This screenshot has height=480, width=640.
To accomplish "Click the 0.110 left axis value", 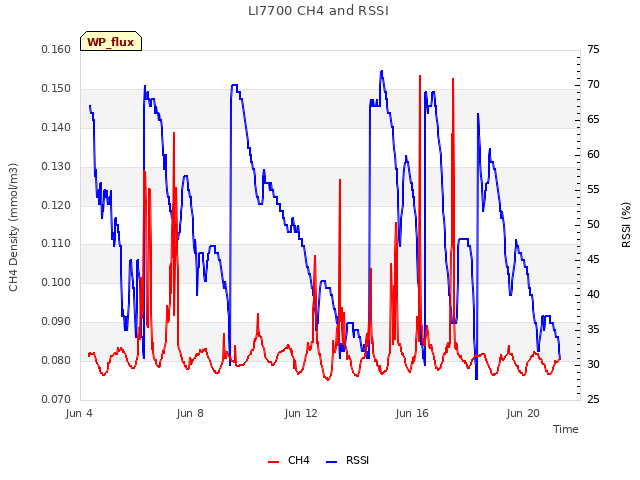I will point(56,244).
